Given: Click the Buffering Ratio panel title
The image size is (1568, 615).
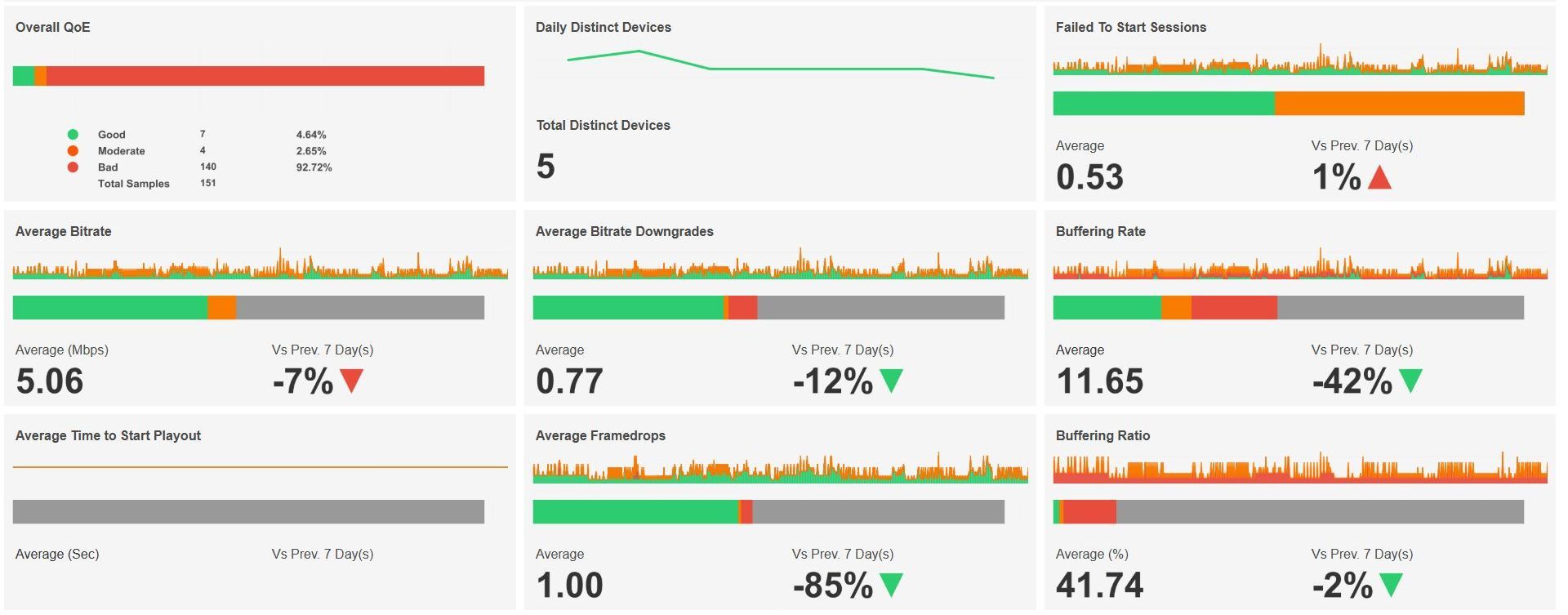Looking at the screenshot, I should [1102, 435].
